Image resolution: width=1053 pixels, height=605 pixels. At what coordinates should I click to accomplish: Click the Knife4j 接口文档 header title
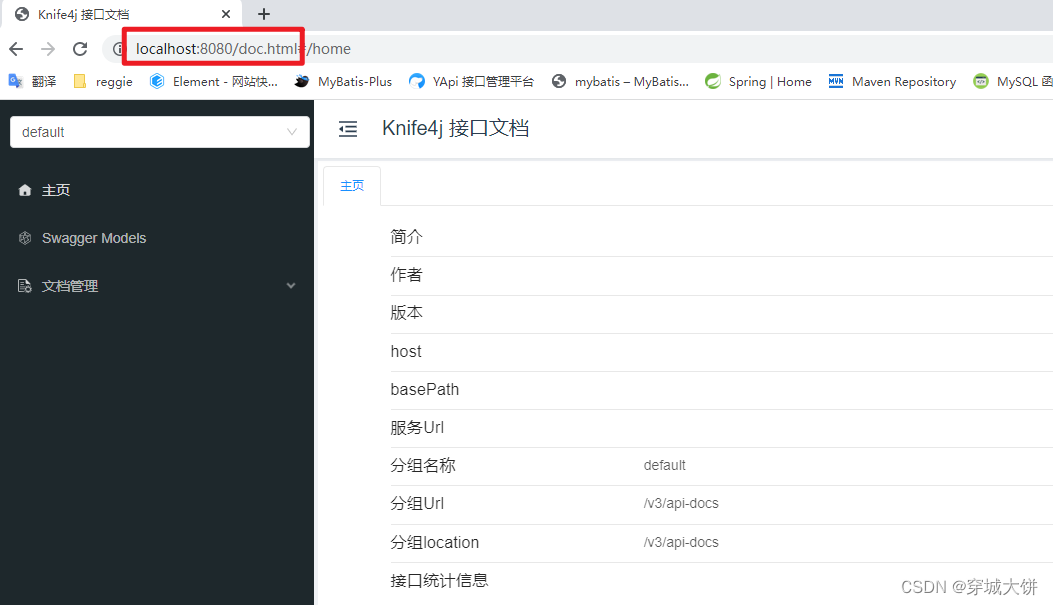(x=455, y=128)
